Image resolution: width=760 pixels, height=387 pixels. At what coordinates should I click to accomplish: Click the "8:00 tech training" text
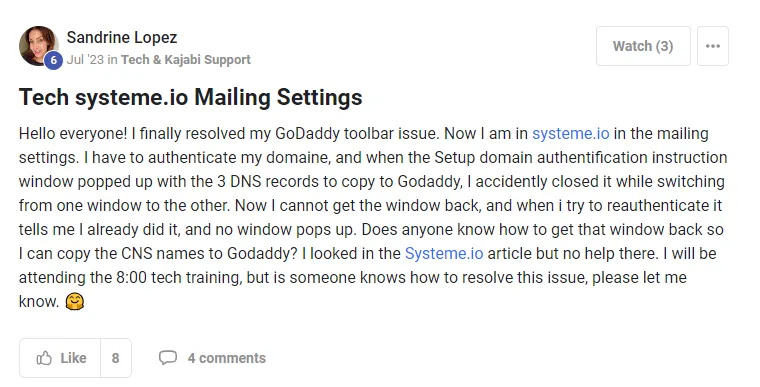[x=179, y=277]
